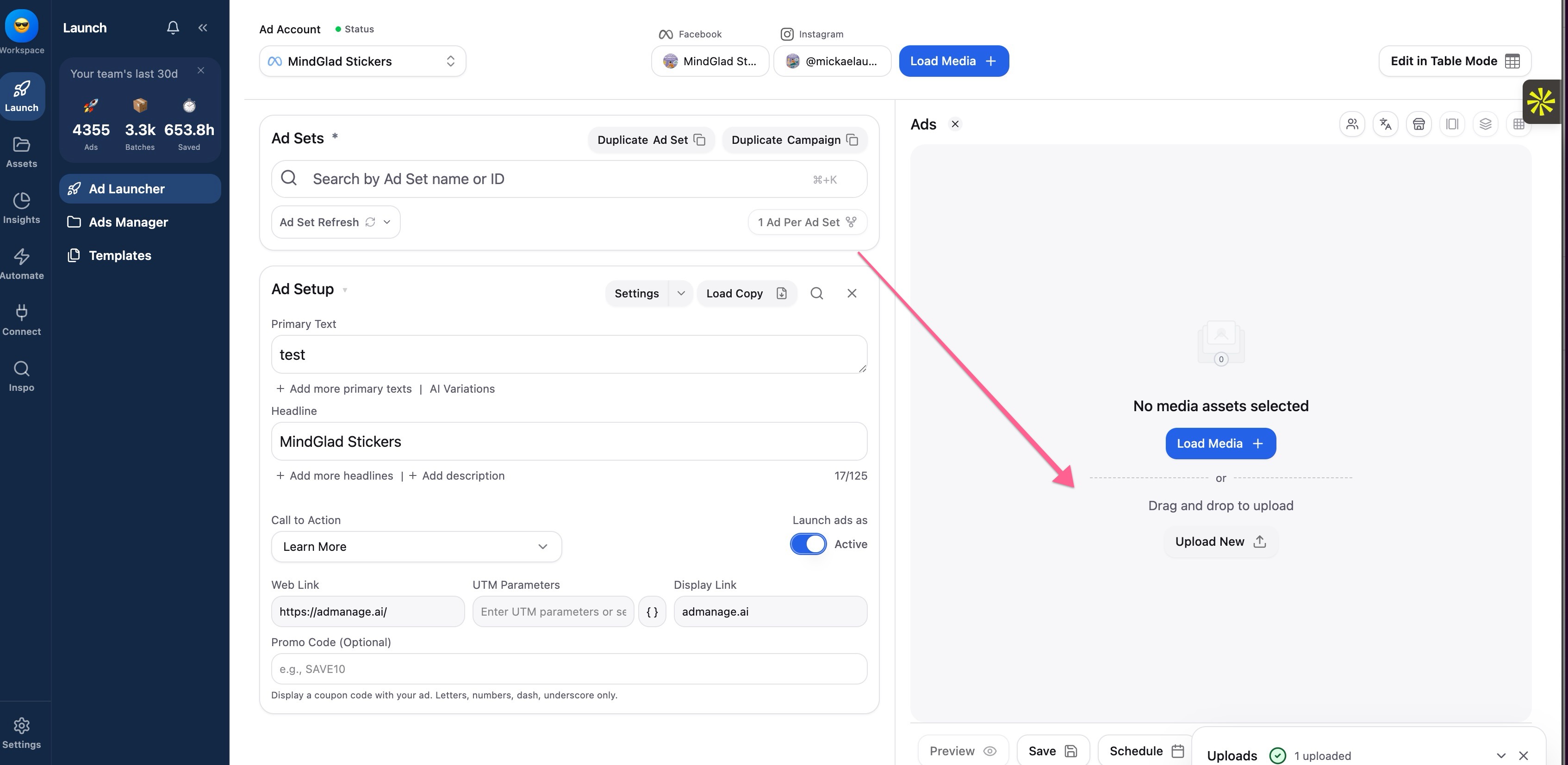This screenshot has height=765, width=1568.
Task: Close the Ads panel
Action: (x=955, y=124)
